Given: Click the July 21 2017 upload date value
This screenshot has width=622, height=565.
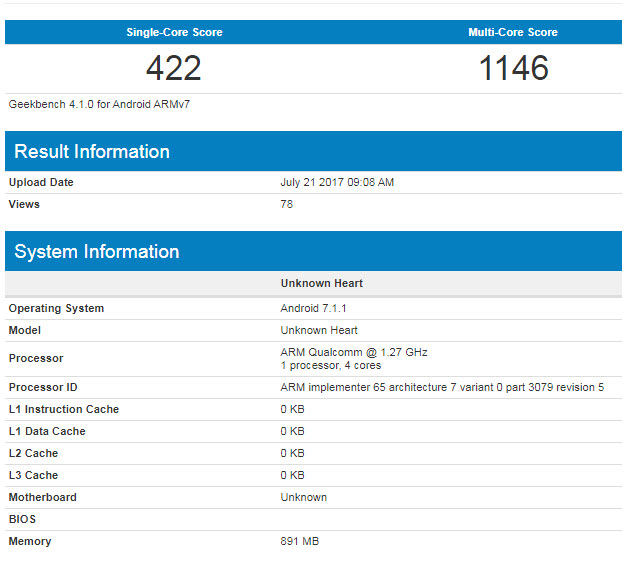Looking at the screenshot, I should point(337,182).
